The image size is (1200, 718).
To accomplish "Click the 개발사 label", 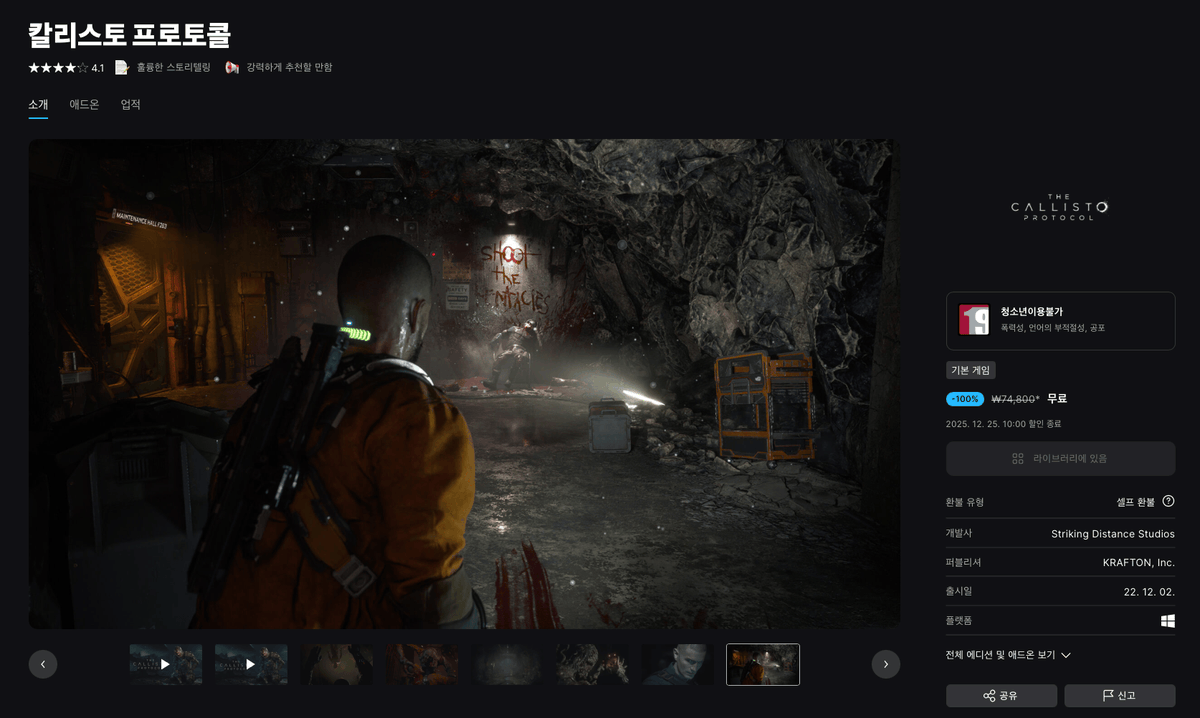I will 960,534.
